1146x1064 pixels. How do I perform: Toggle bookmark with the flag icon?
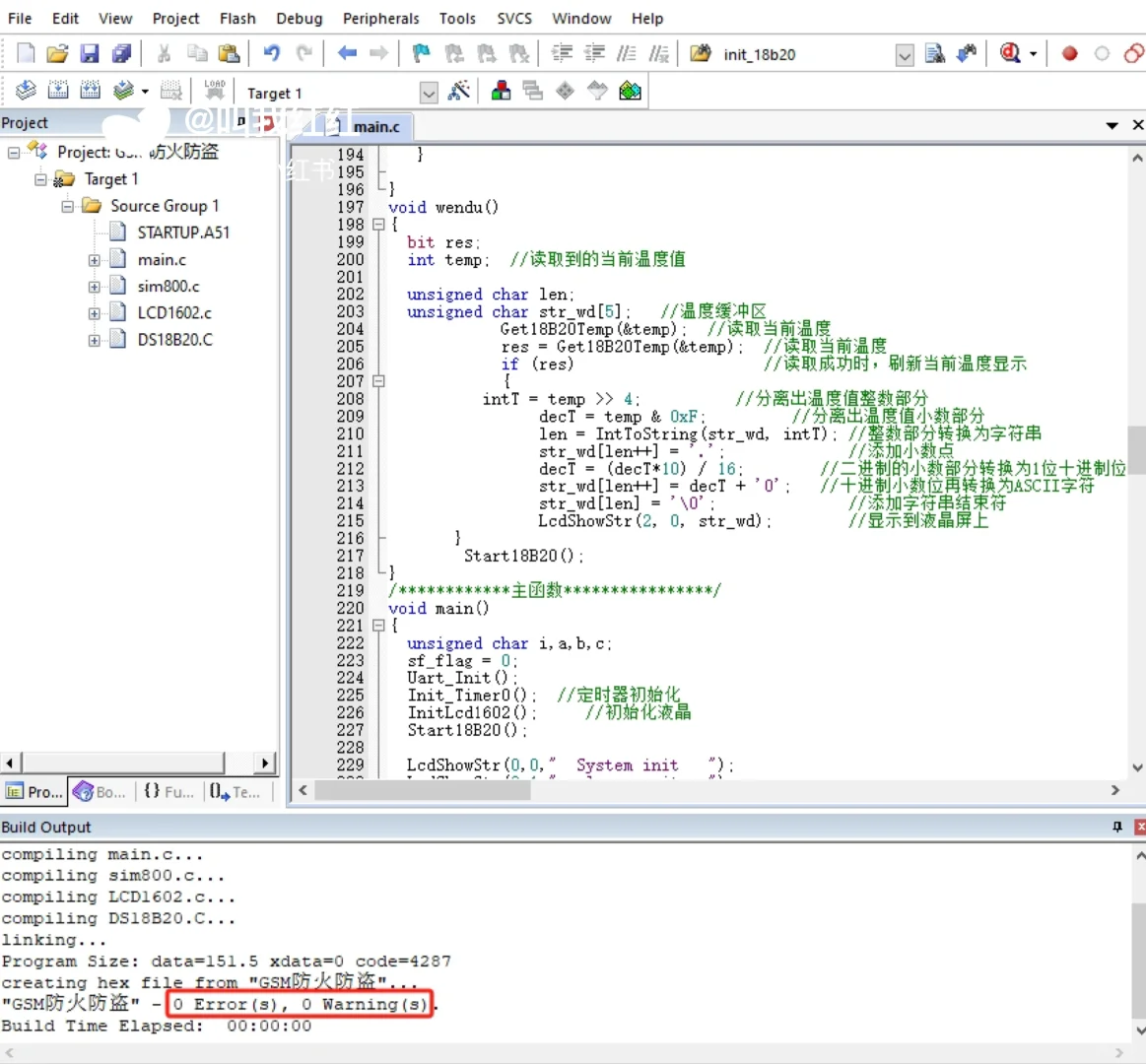pyautogui.click(x=421, y=53)
